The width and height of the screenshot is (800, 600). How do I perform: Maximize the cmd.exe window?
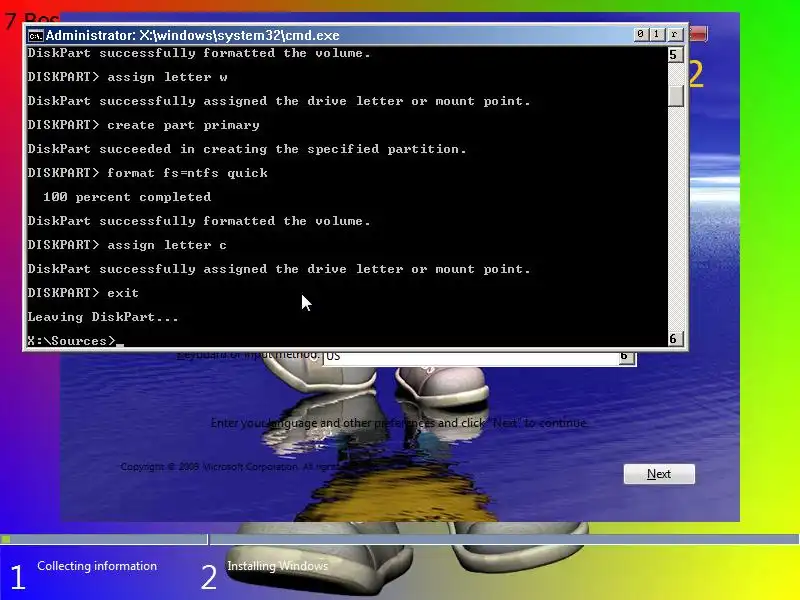coord(657,34)
